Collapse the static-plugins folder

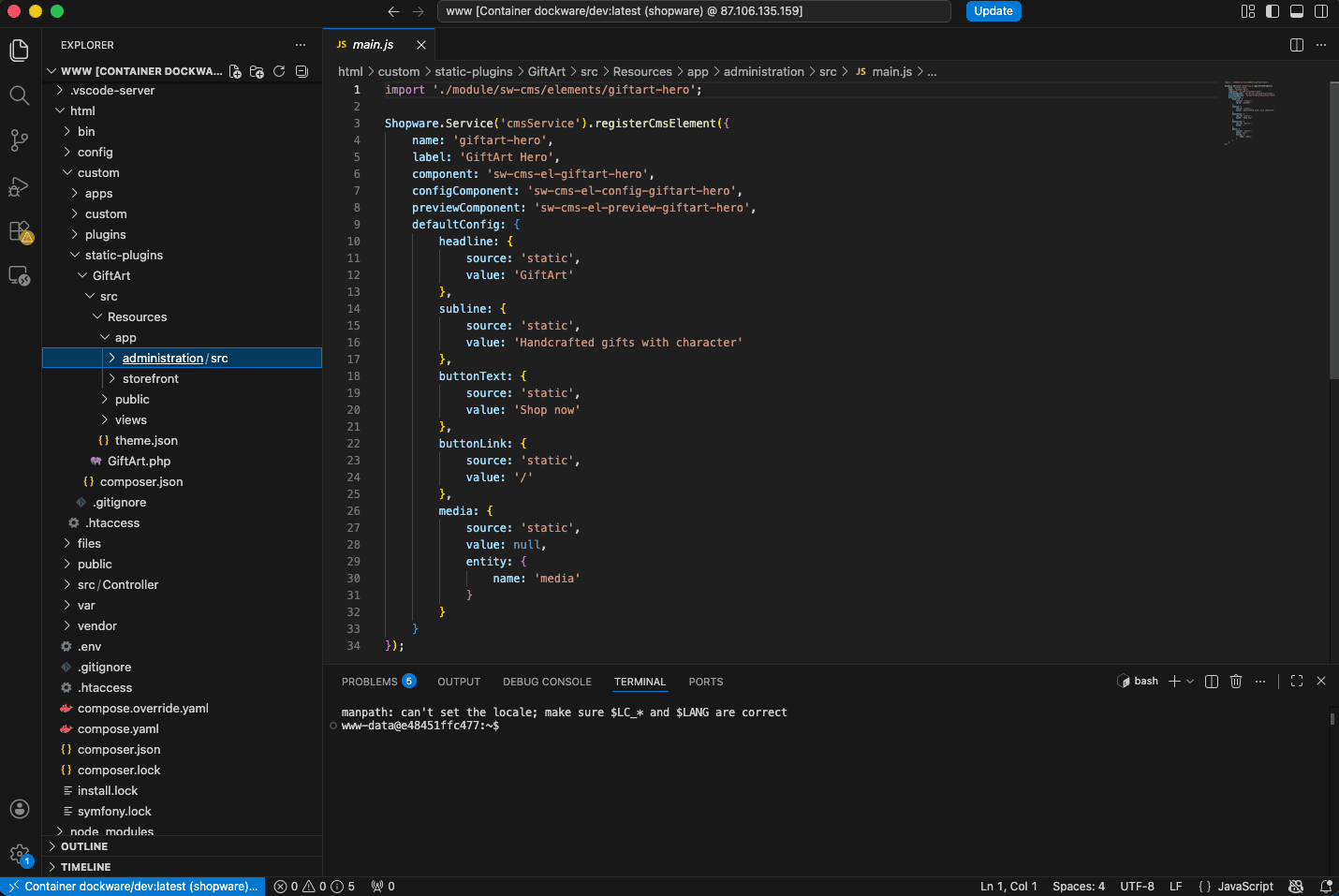pos(182,255)
